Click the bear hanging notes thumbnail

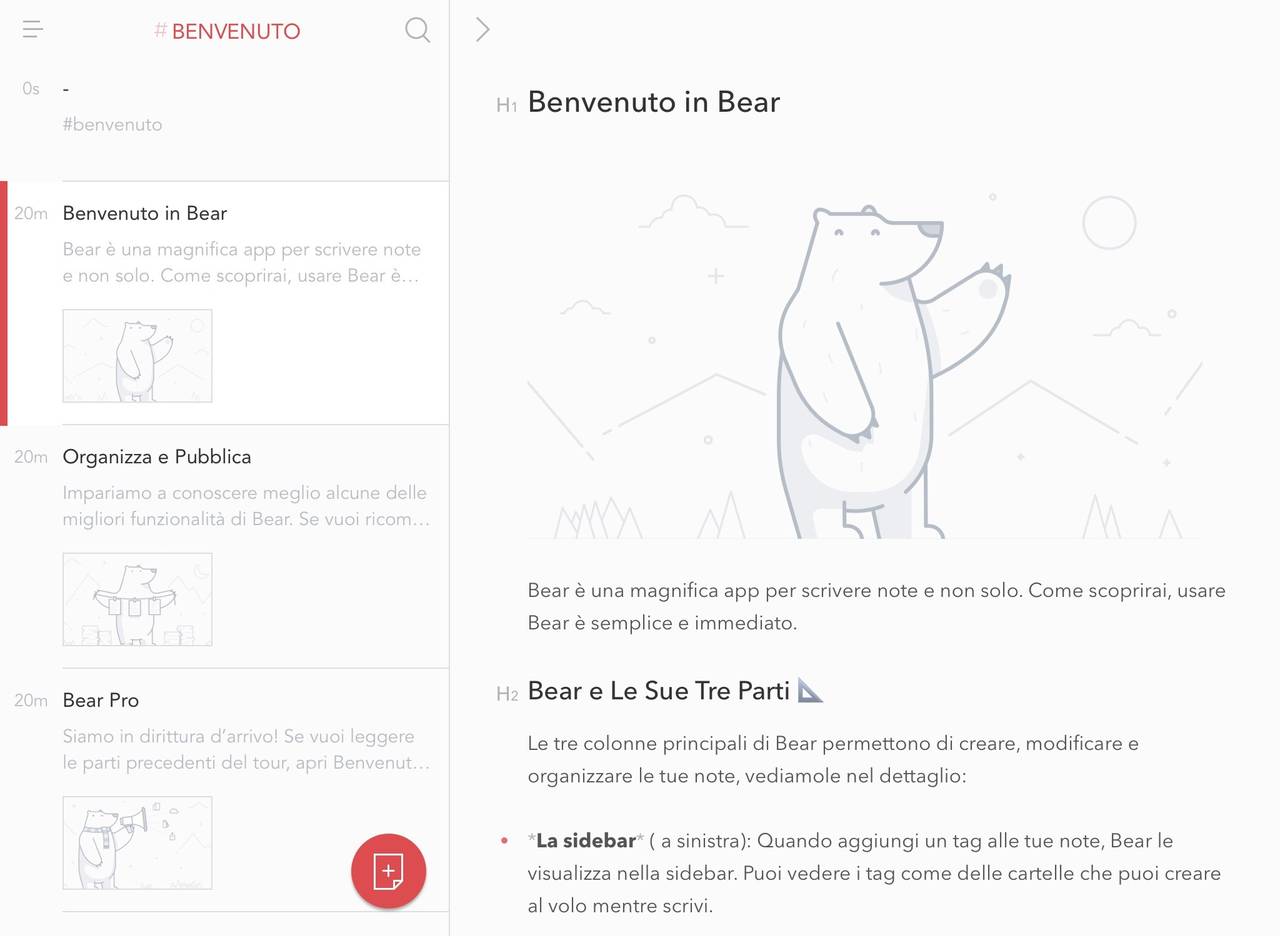pos(137,599)
